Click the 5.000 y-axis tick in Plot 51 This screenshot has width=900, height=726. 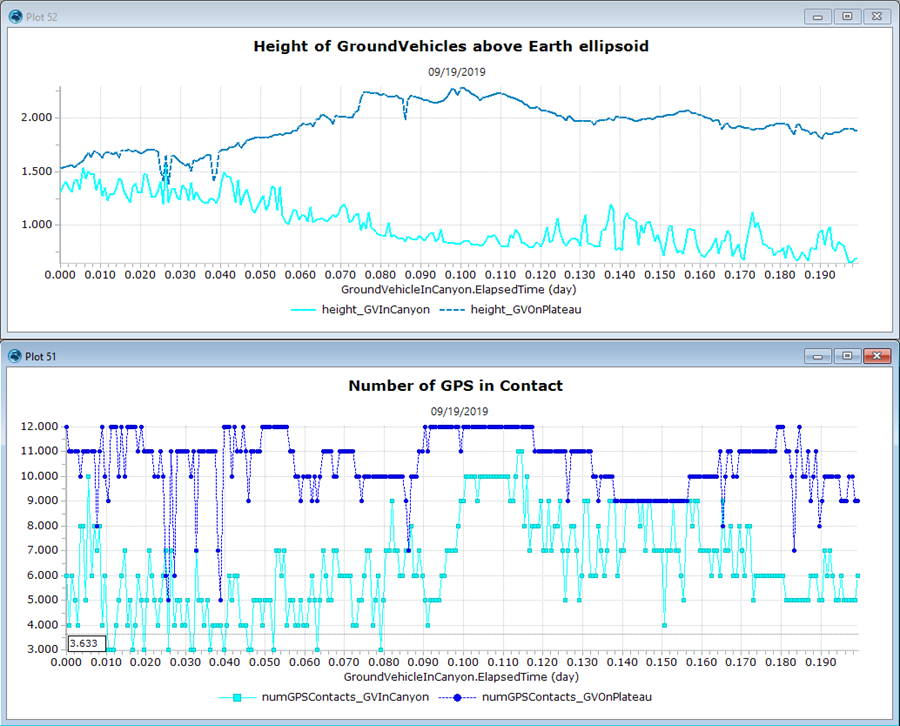[42, 600]
